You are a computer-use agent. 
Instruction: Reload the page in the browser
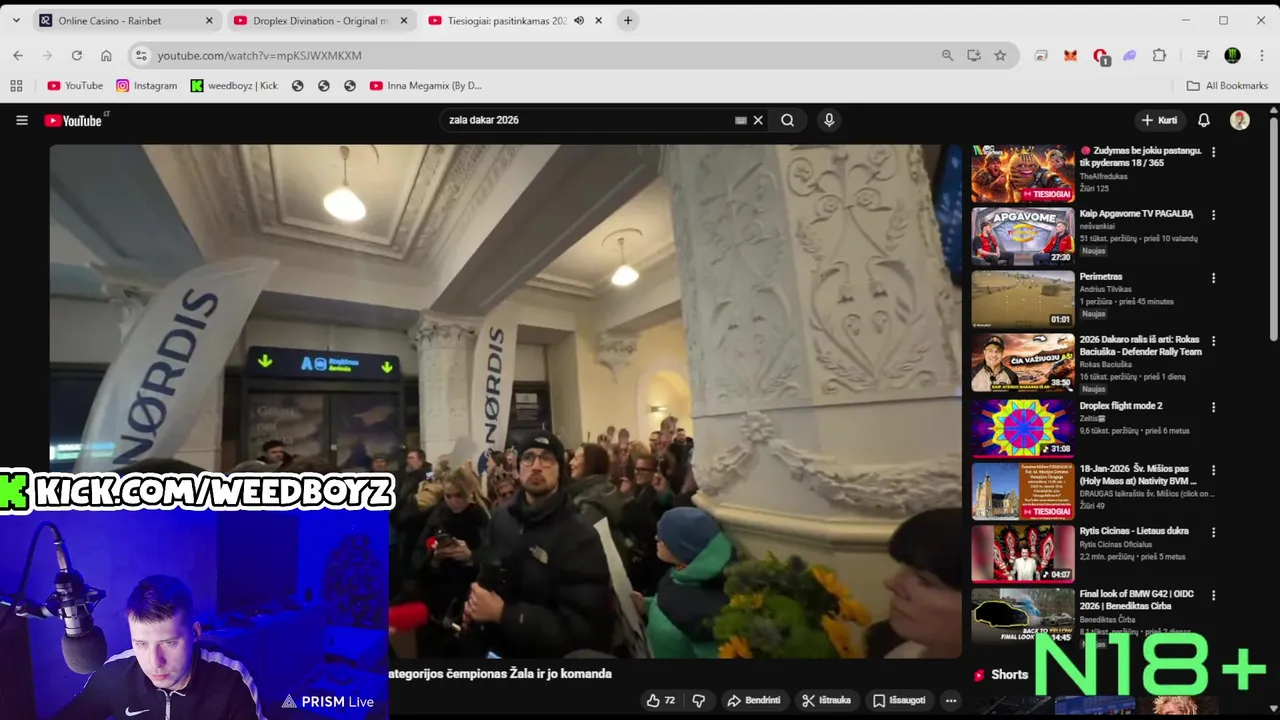click(76, 55)
